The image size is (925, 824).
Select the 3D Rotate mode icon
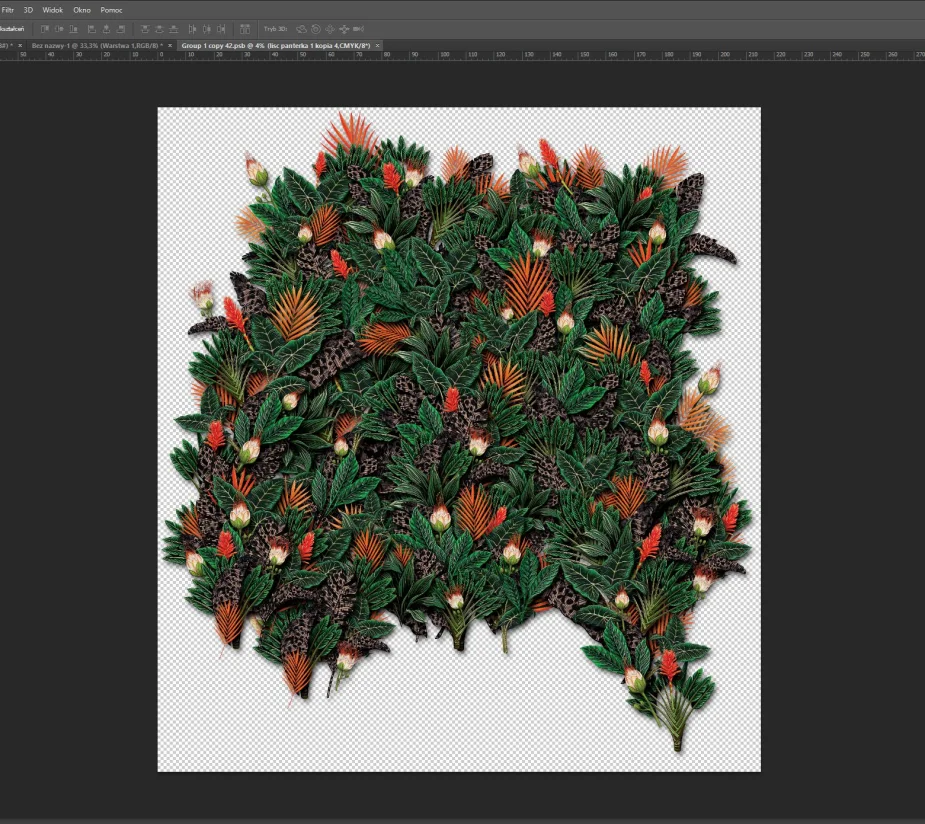[301, 29]
